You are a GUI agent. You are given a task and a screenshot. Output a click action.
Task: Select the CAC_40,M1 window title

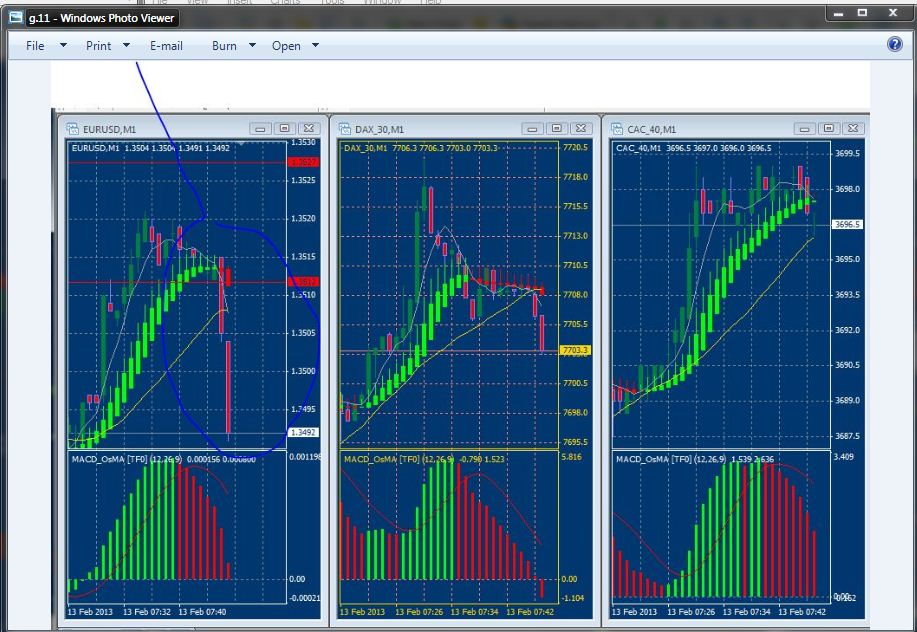coord(651,129)
